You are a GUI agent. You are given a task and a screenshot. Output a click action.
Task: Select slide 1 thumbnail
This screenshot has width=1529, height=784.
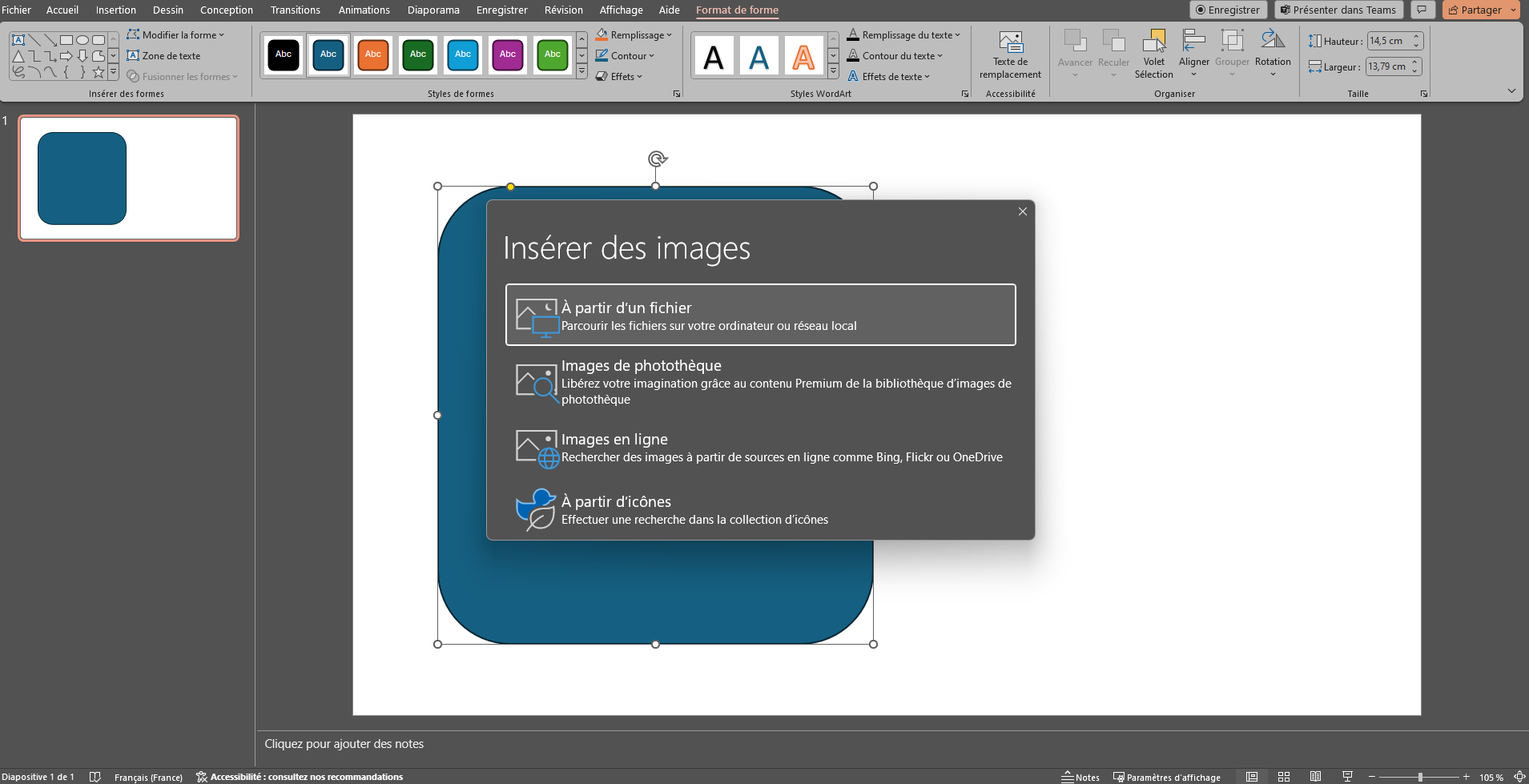pos(129,179)
